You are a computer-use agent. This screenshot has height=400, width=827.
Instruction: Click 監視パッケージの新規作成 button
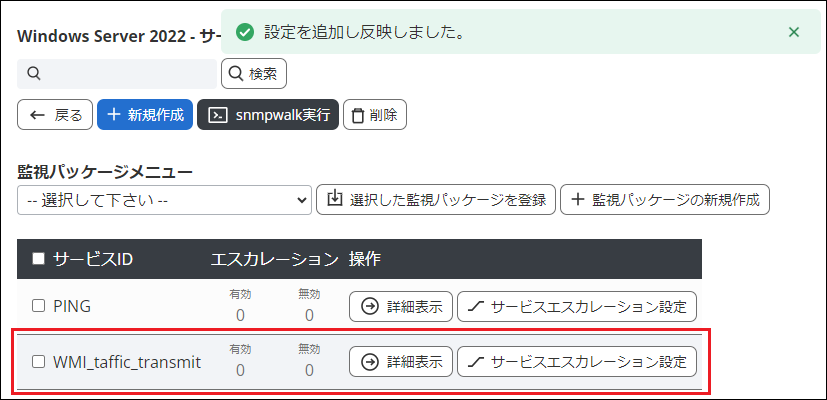click(664, 200)
